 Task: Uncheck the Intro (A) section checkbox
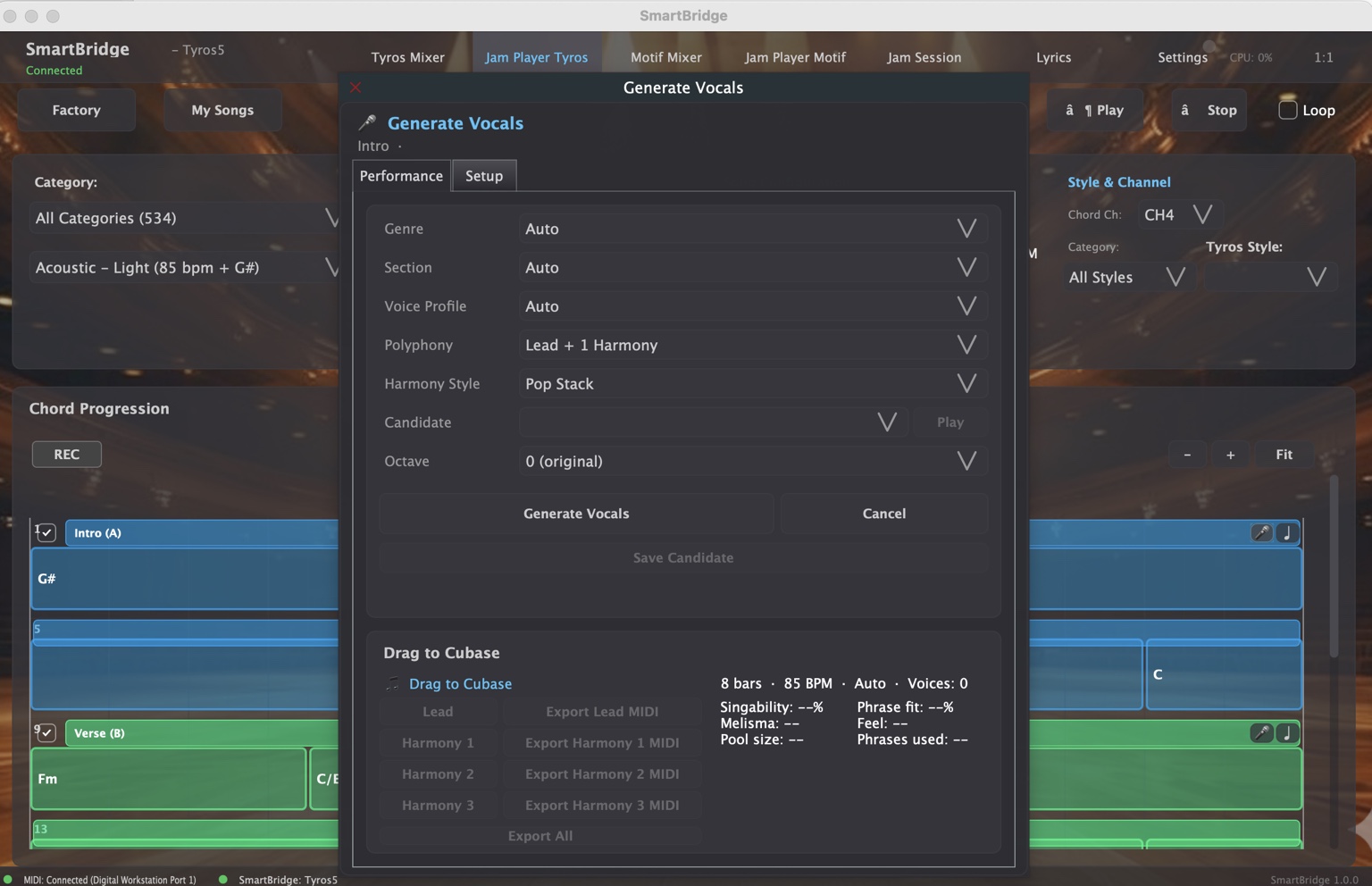point(46,533)
